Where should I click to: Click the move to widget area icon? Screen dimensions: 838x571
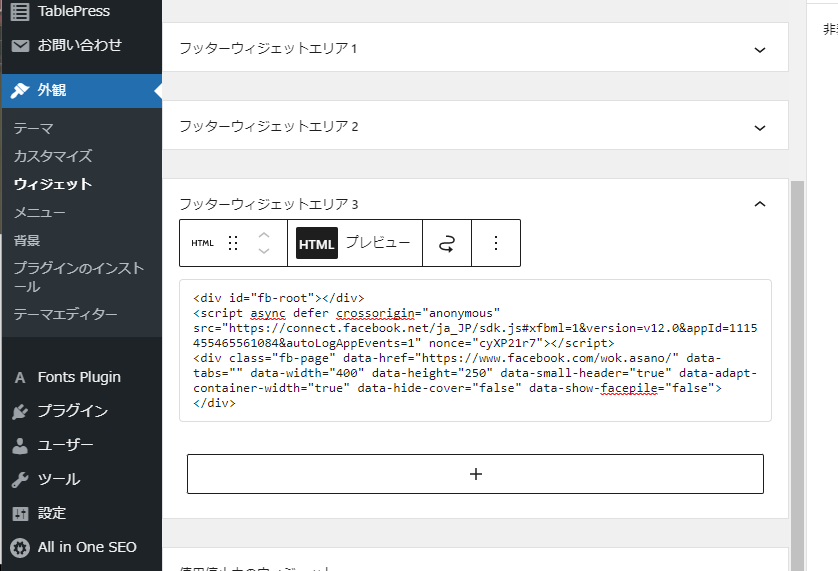[447, 243]
